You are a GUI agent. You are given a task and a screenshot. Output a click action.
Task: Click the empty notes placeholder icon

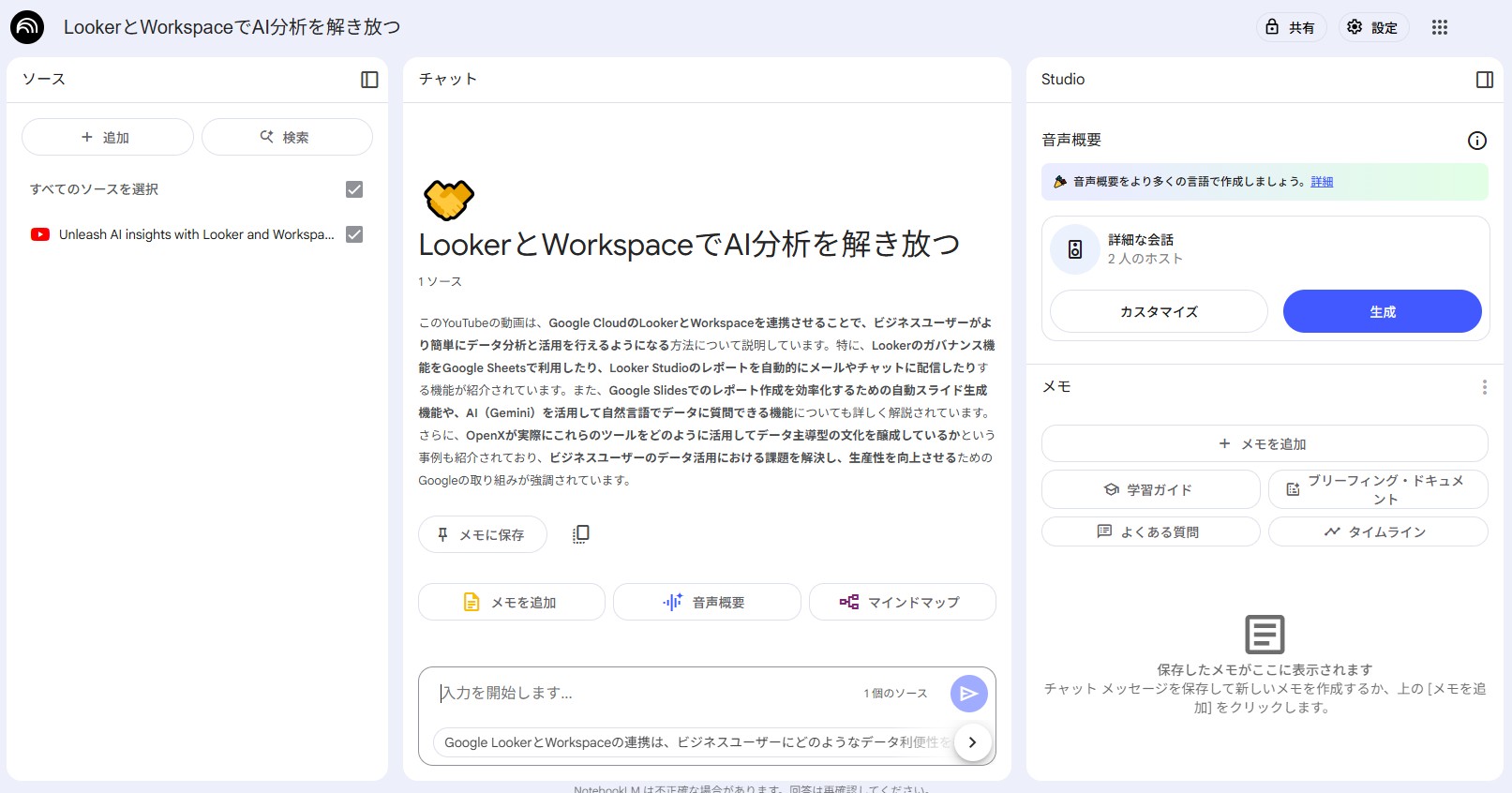point(1265,635)
